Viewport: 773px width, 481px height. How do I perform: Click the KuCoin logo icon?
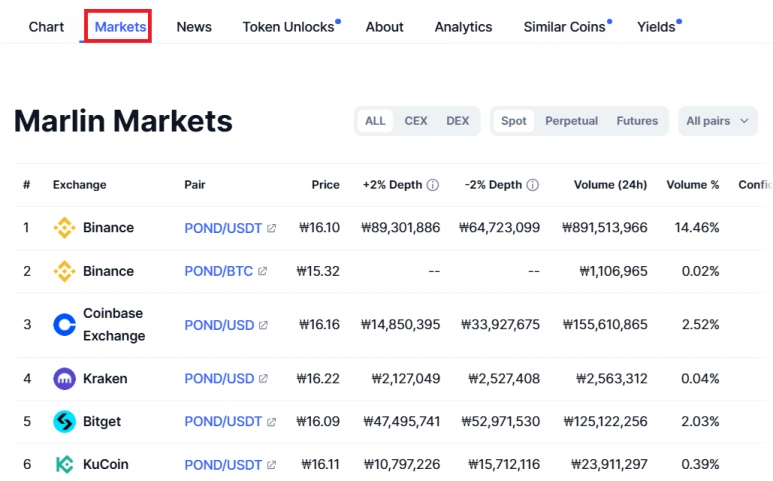coord(64,465)
